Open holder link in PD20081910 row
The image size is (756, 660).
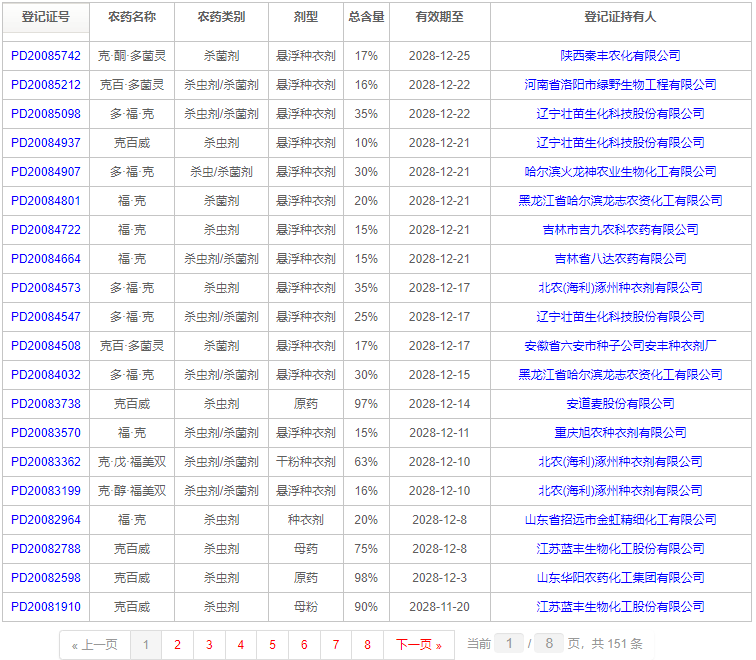(x=620, y=606)
